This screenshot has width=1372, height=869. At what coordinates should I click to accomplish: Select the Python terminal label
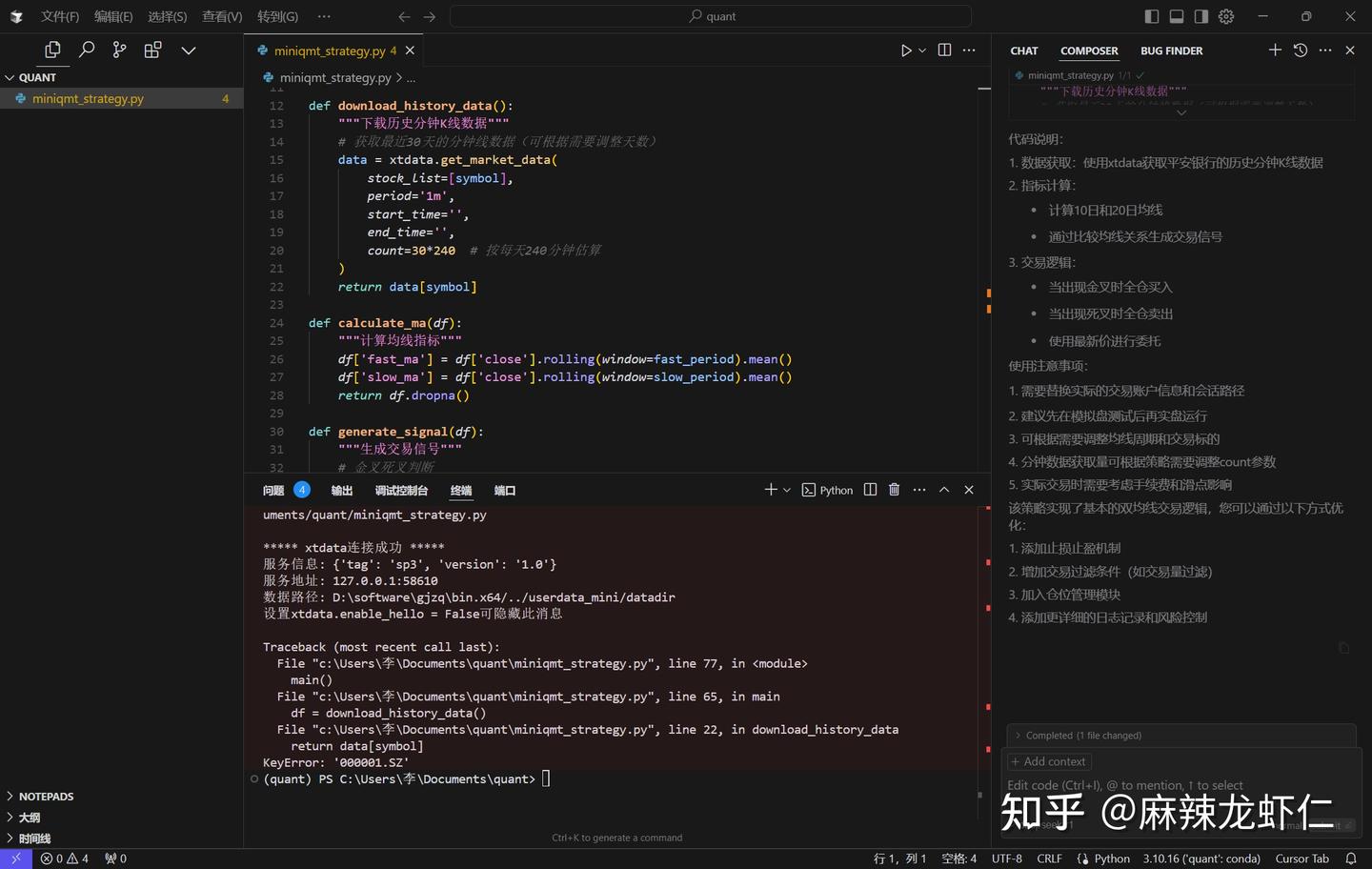(x=828, y=490)
